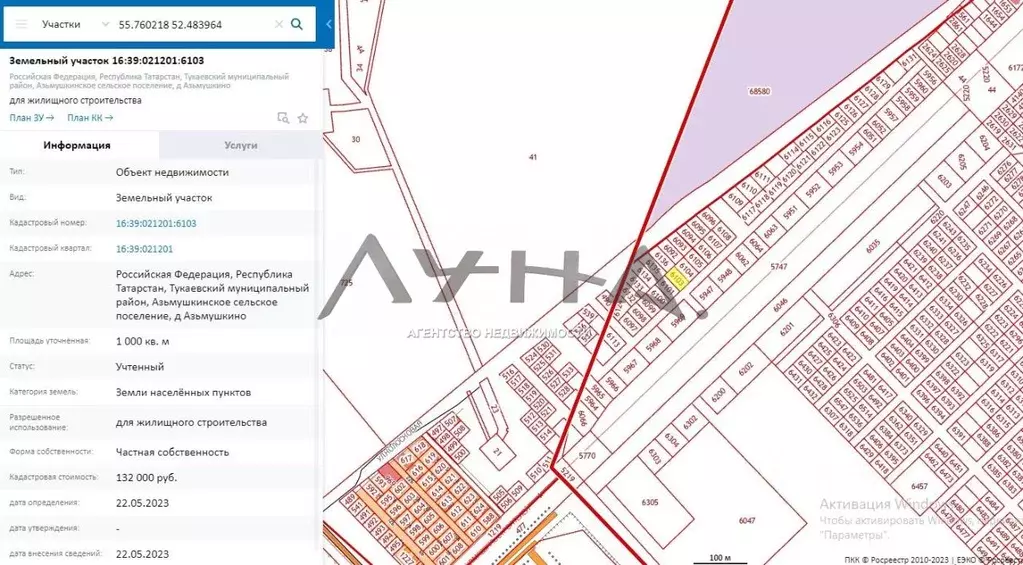Add parcel to favorites with star icon

[303, 118]
